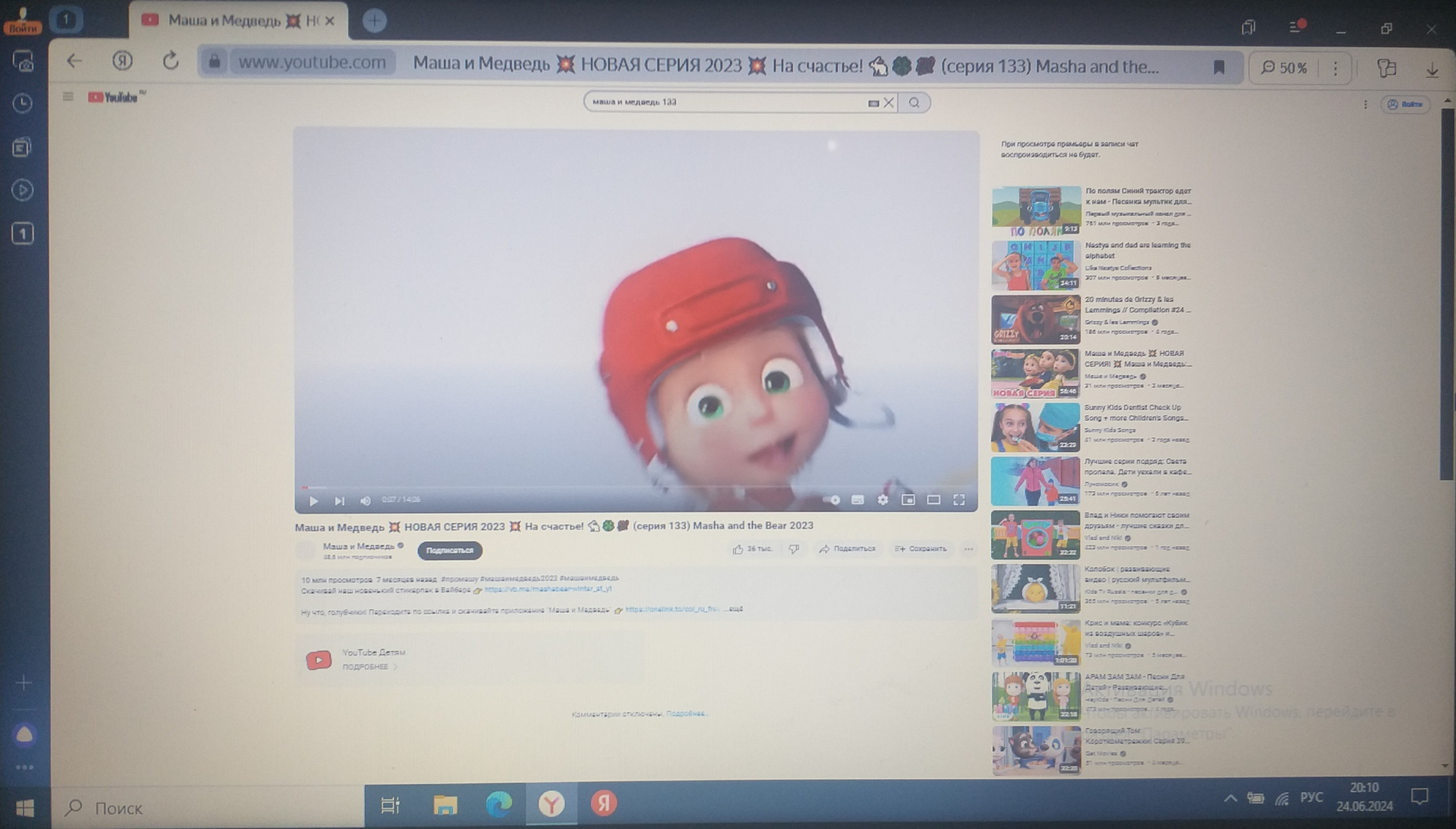Click www.youtube.com in address bar
1456x829 pixels.
pos(312,62)
